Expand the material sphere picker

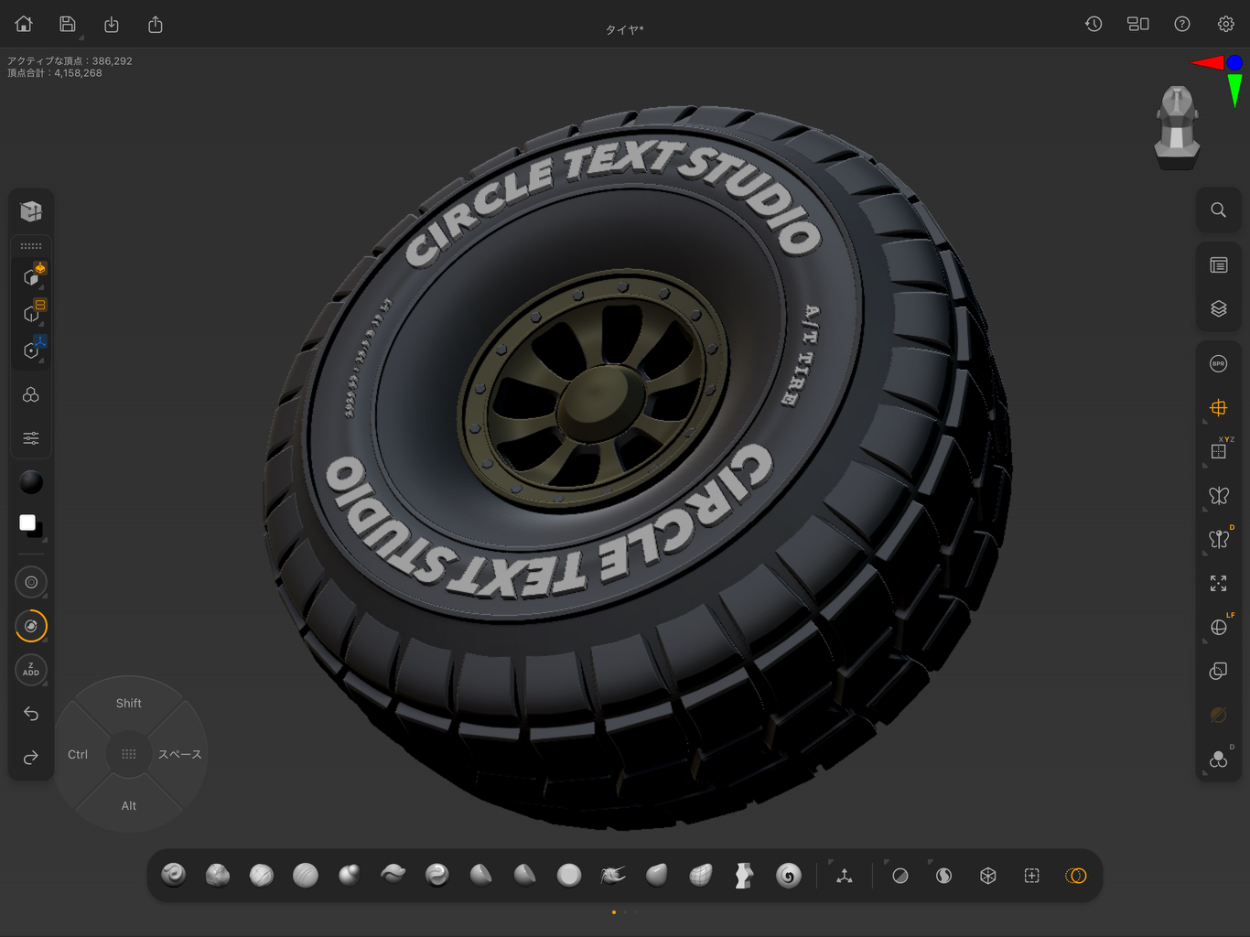point(31,483)
